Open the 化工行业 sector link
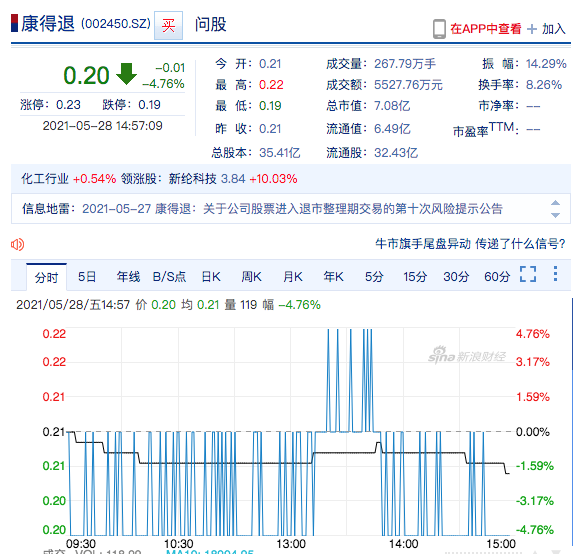Screen dimensions: 573x554 (x=45, y=179)
